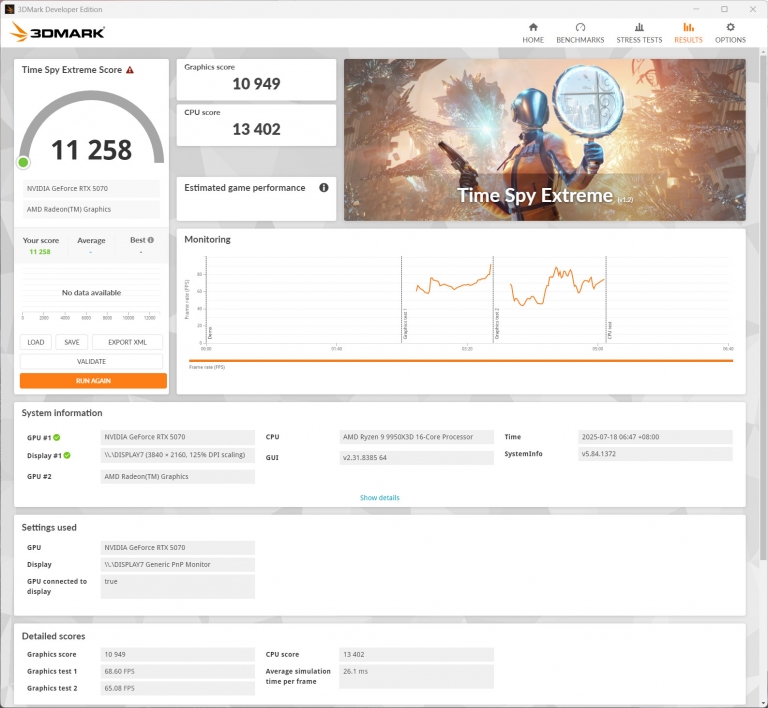
Task: Click the GPU connected to display true field
Action: click(177, 586)
